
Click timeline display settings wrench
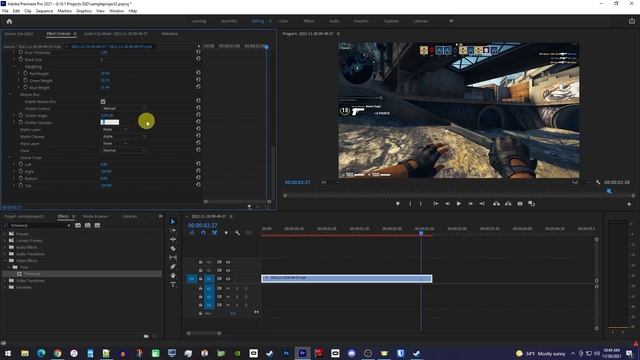(238, 233)
